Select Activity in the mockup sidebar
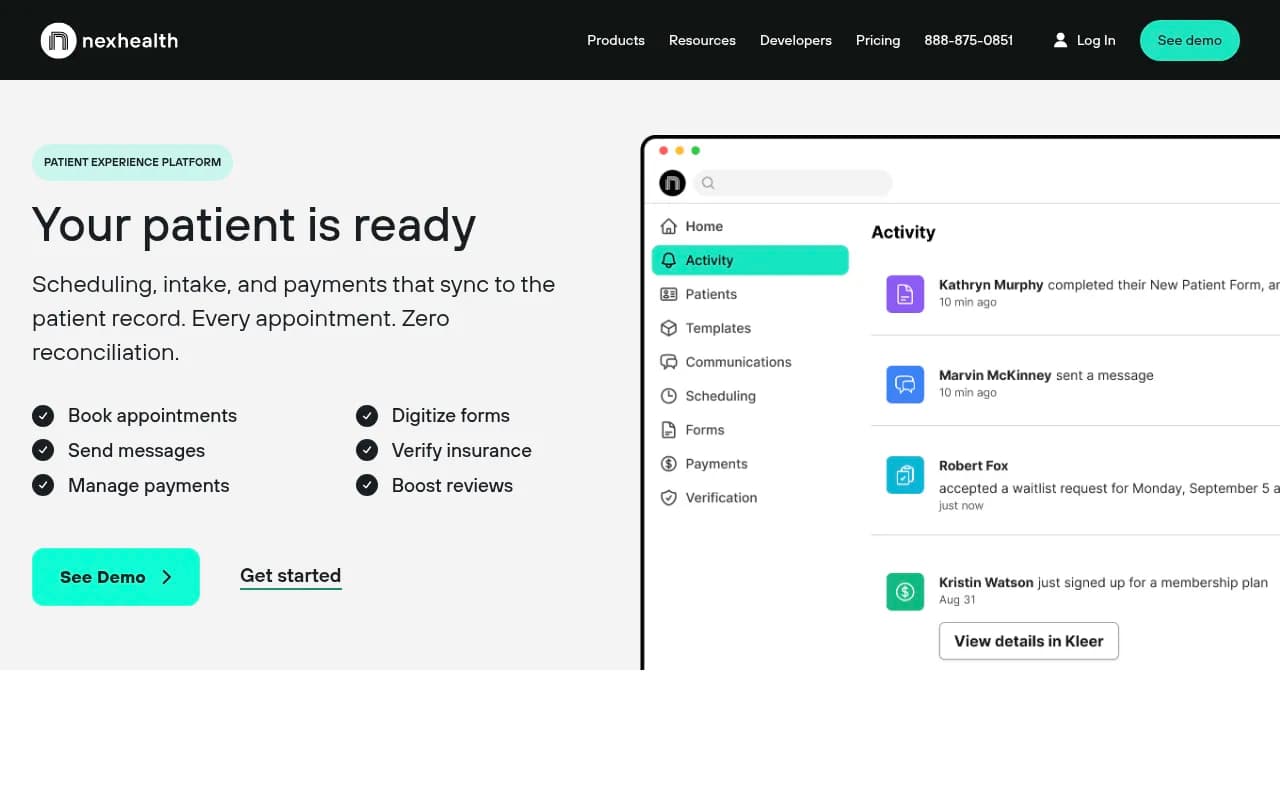 [x=750, y=260]
